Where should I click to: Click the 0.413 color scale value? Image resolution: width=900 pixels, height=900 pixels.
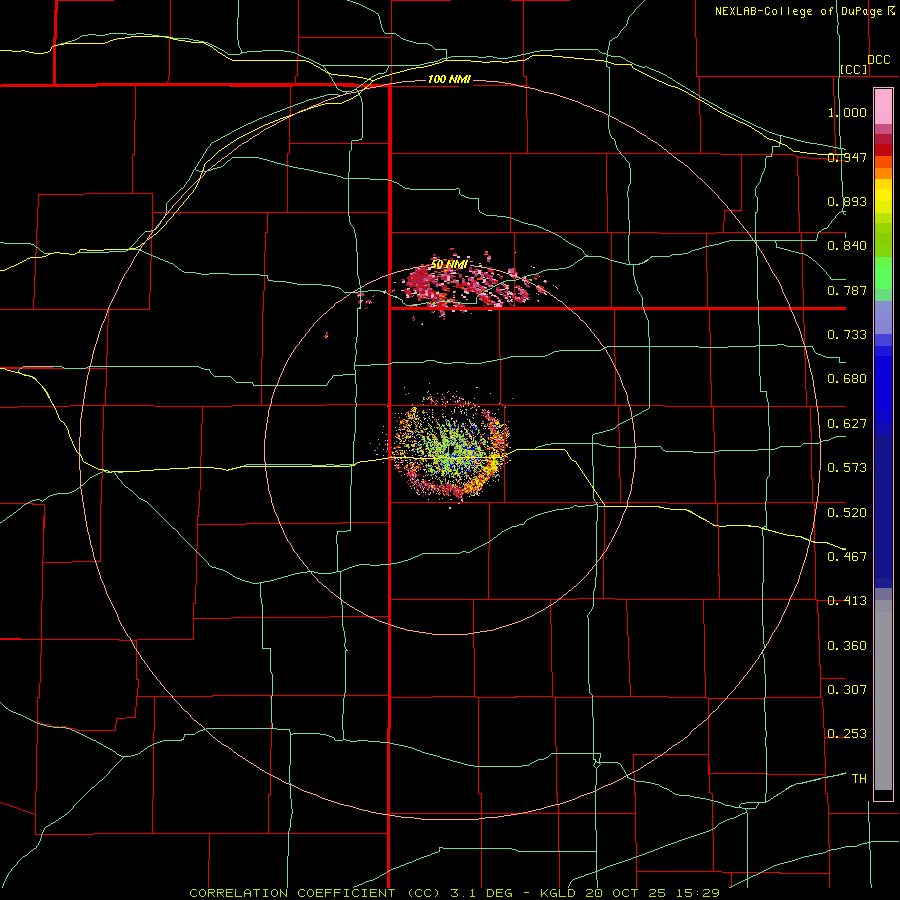[847, 600]
